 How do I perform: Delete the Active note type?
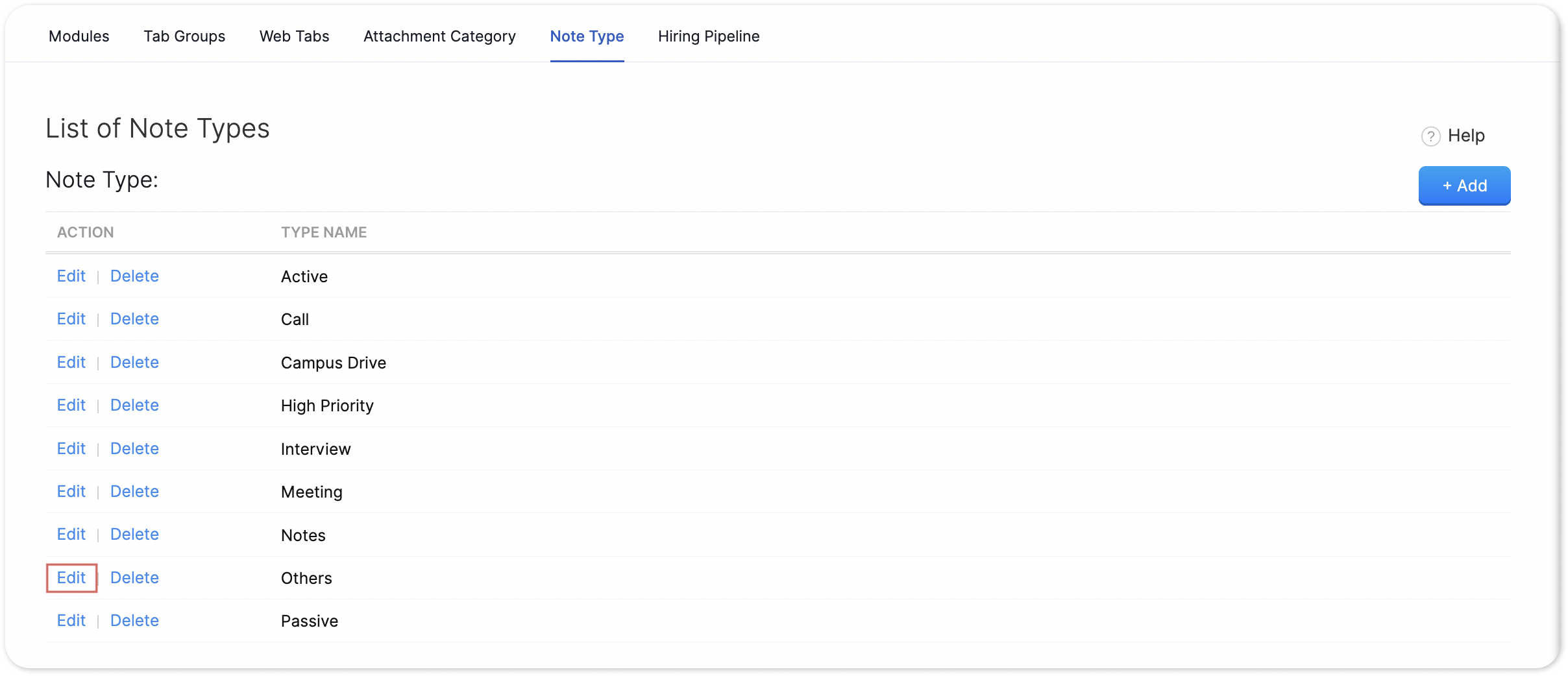[134, 276]
